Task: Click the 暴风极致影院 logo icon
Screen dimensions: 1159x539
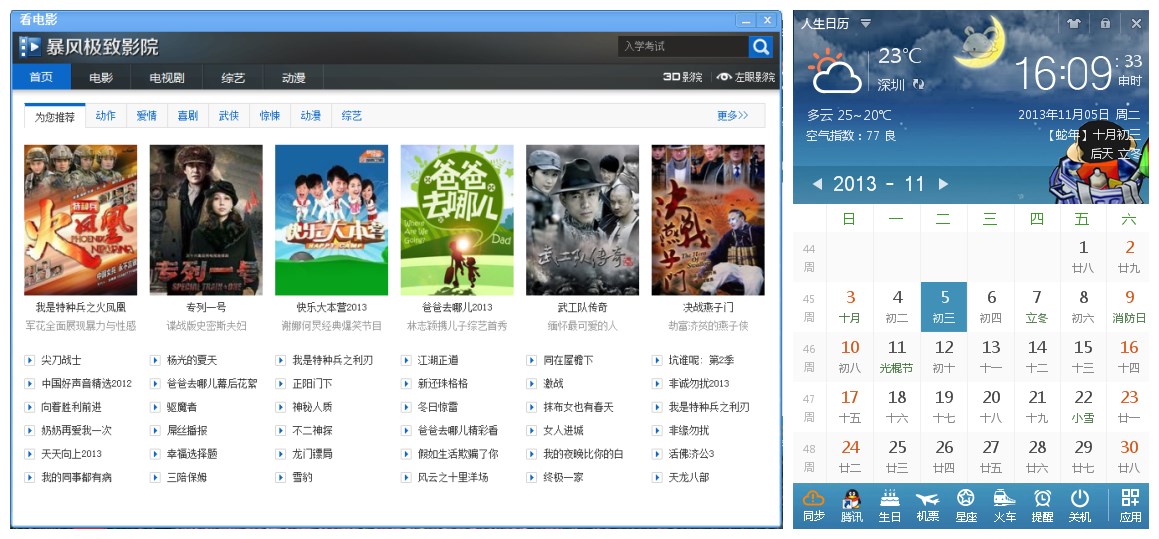Action: tap(30, 47)
